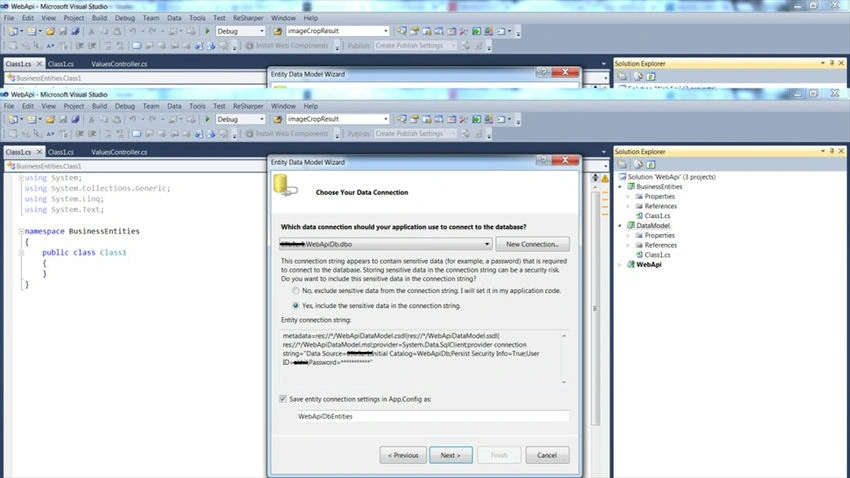Click Save All icon in front window toolbar
The image size is (850, 478).
coord(75,119)
